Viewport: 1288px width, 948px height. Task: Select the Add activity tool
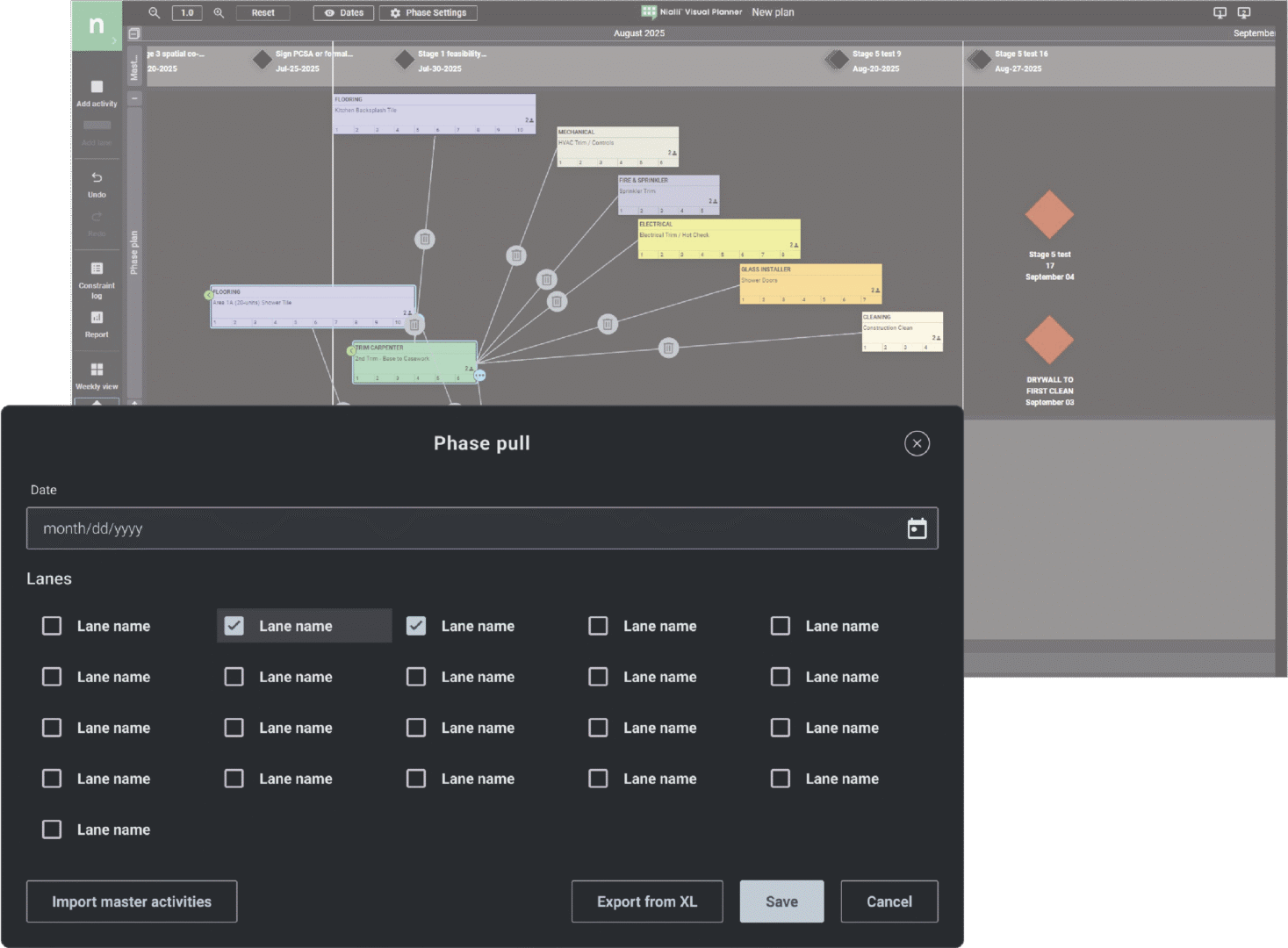[x=97, y=92]
